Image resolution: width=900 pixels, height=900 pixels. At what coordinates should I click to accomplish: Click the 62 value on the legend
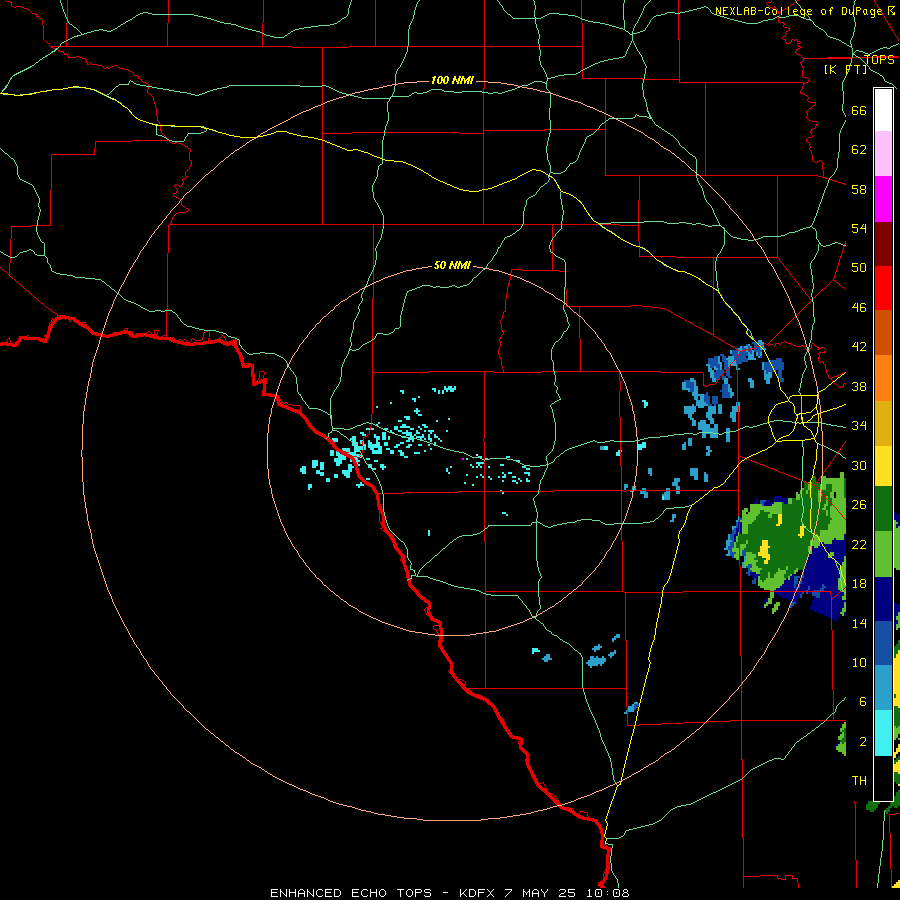click(x=859, y=150)
